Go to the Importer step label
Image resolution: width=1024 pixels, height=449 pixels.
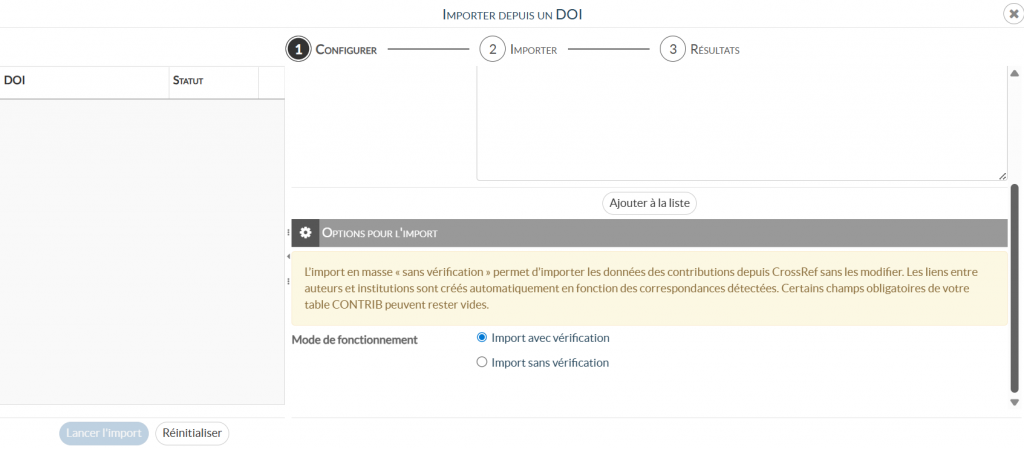[533, 50]
